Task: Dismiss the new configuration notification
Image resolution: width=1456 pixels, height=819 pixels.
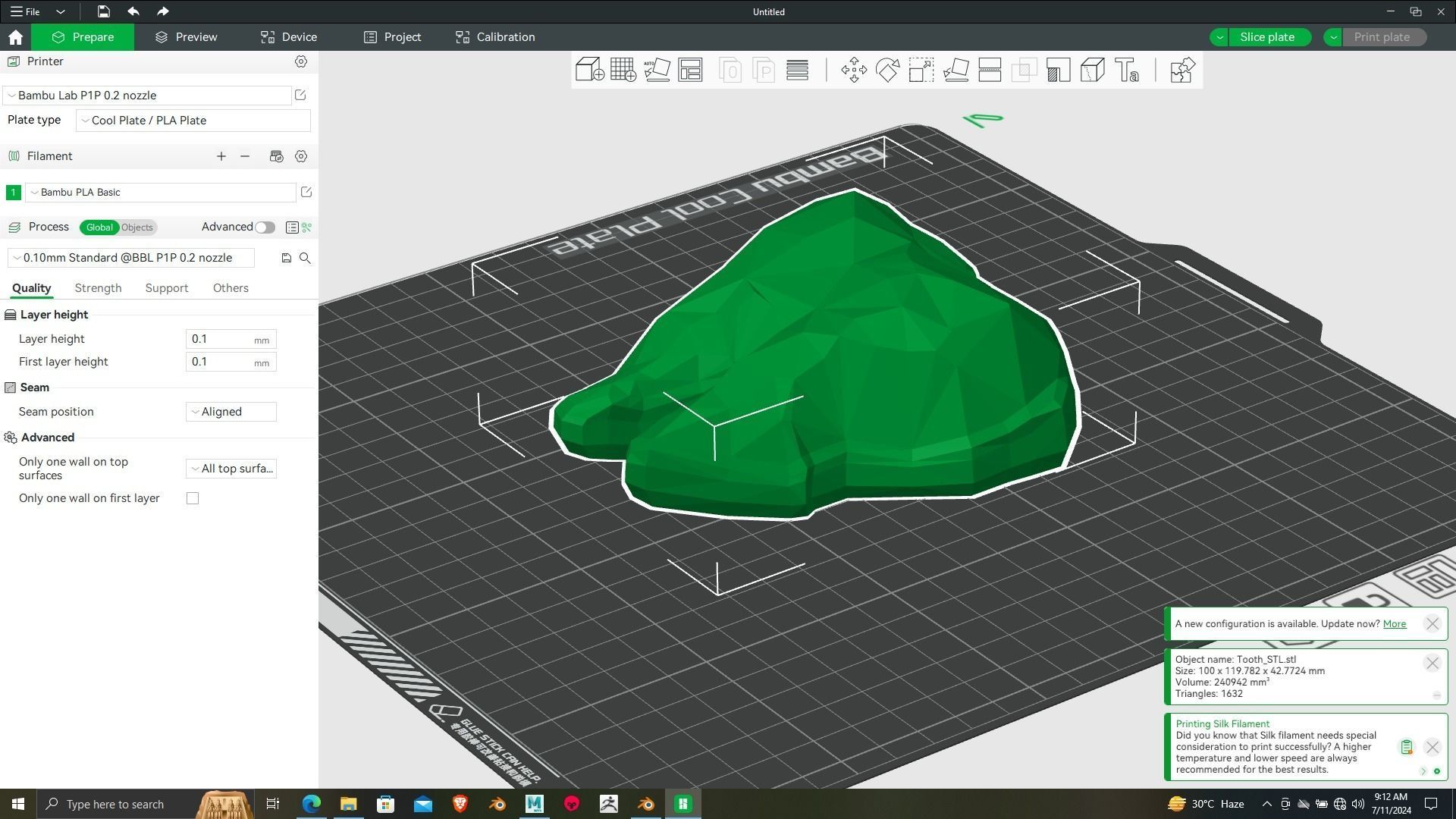Action: 1432,624
